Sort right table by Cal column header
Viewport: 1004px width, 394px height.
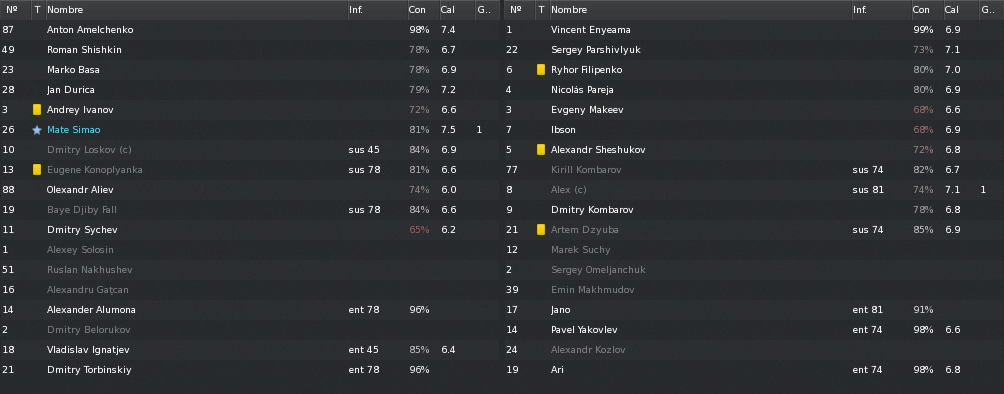pos(962,10)
